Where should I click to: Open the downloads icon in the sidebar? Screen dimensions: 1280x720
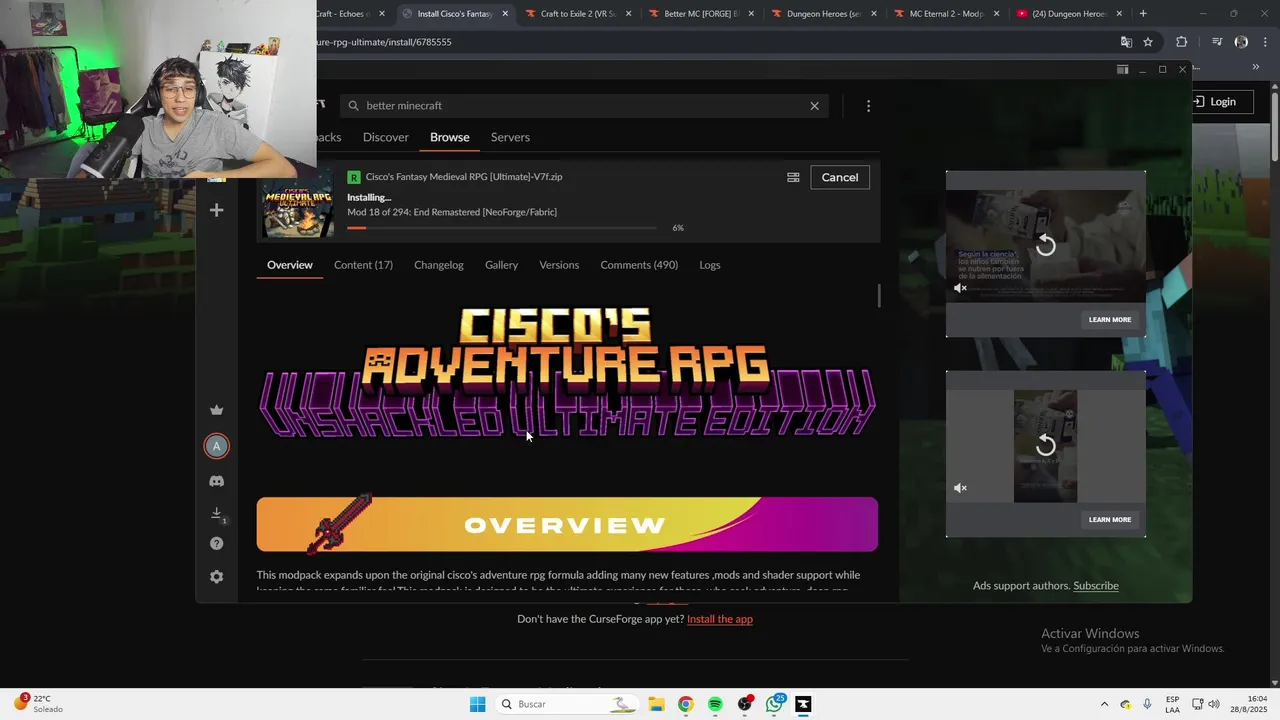[216, 513]
